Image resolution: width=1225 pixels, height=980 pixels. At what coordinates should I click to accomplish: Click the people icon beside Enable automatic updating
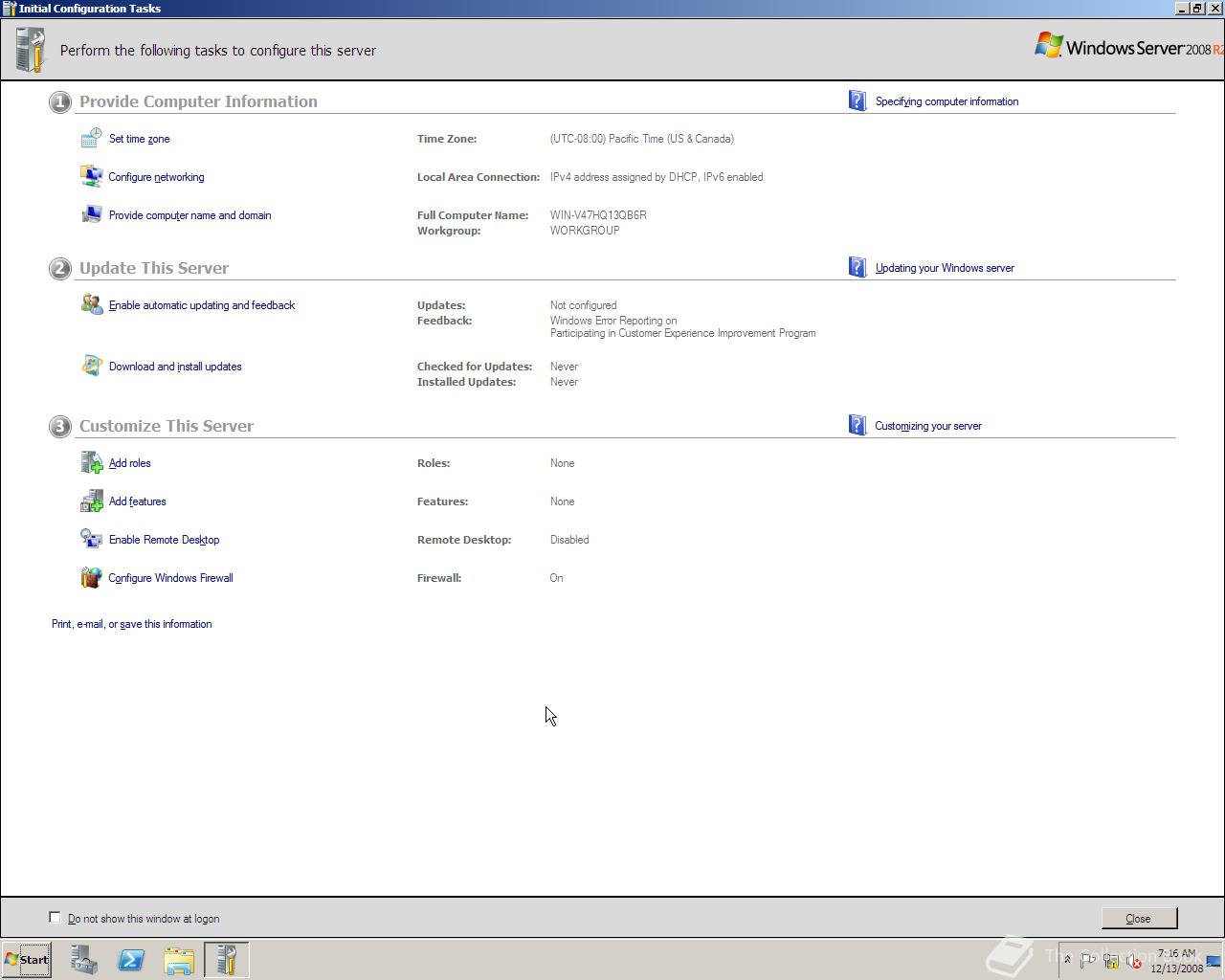91,305
